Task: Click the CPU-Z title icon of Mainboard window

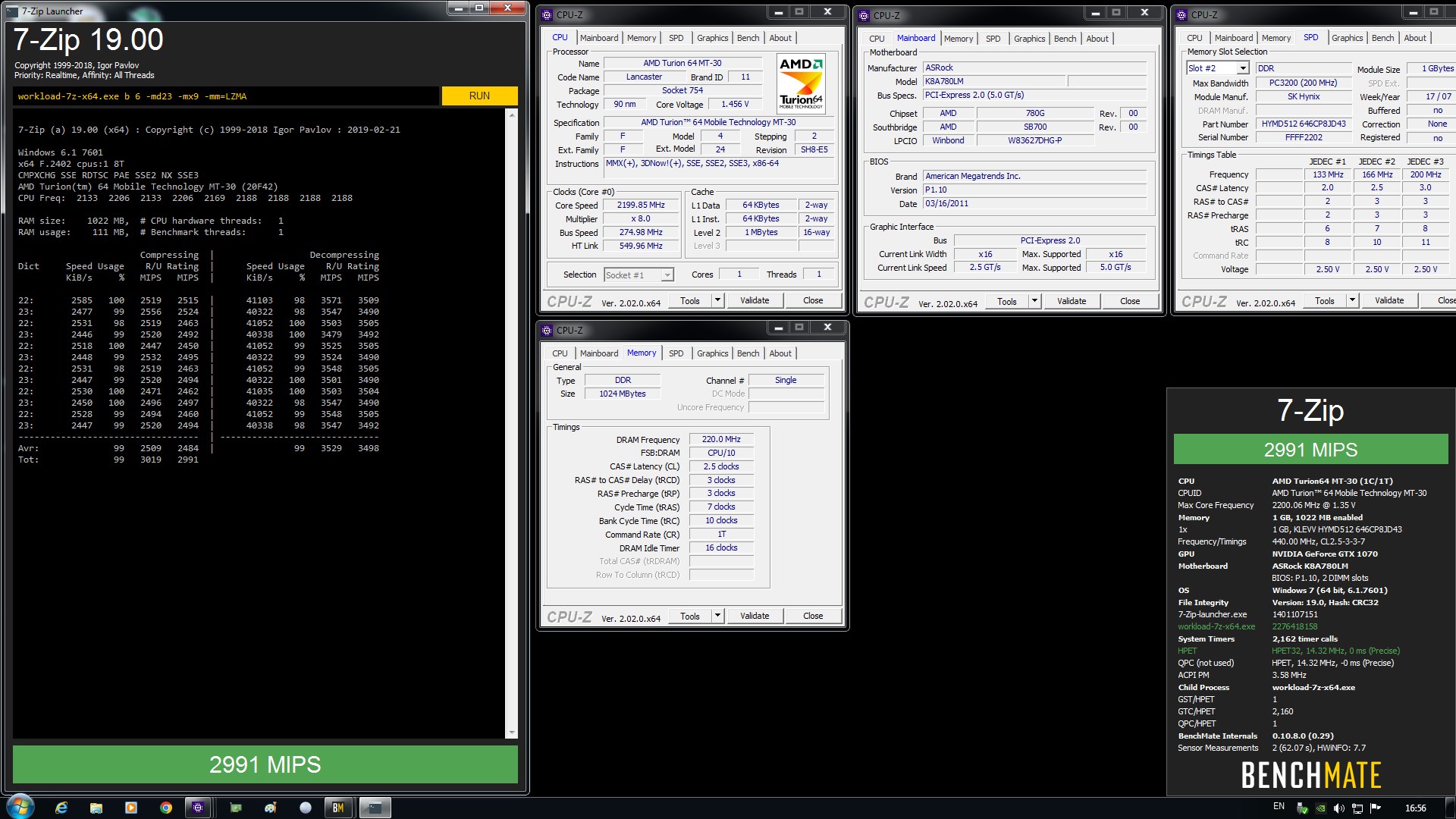Action: tap(864, 15)
